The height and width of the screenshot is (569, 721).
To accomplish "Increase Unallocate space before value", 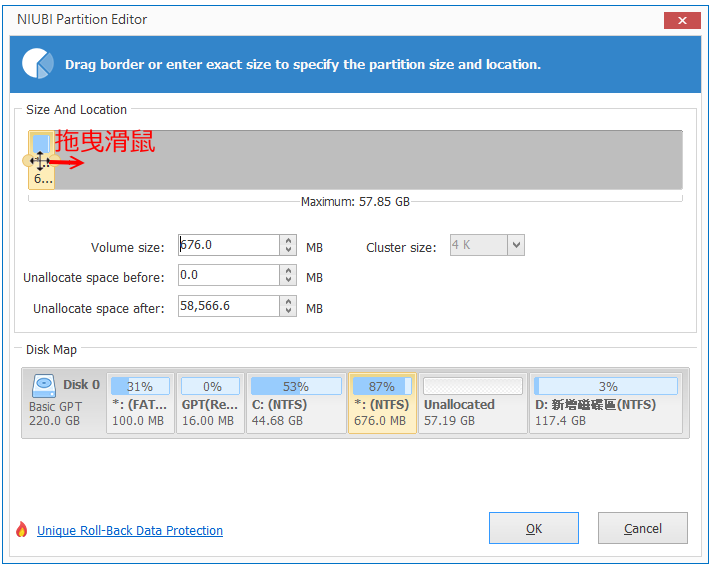I will pyautogui.click(x=288, y=270).
